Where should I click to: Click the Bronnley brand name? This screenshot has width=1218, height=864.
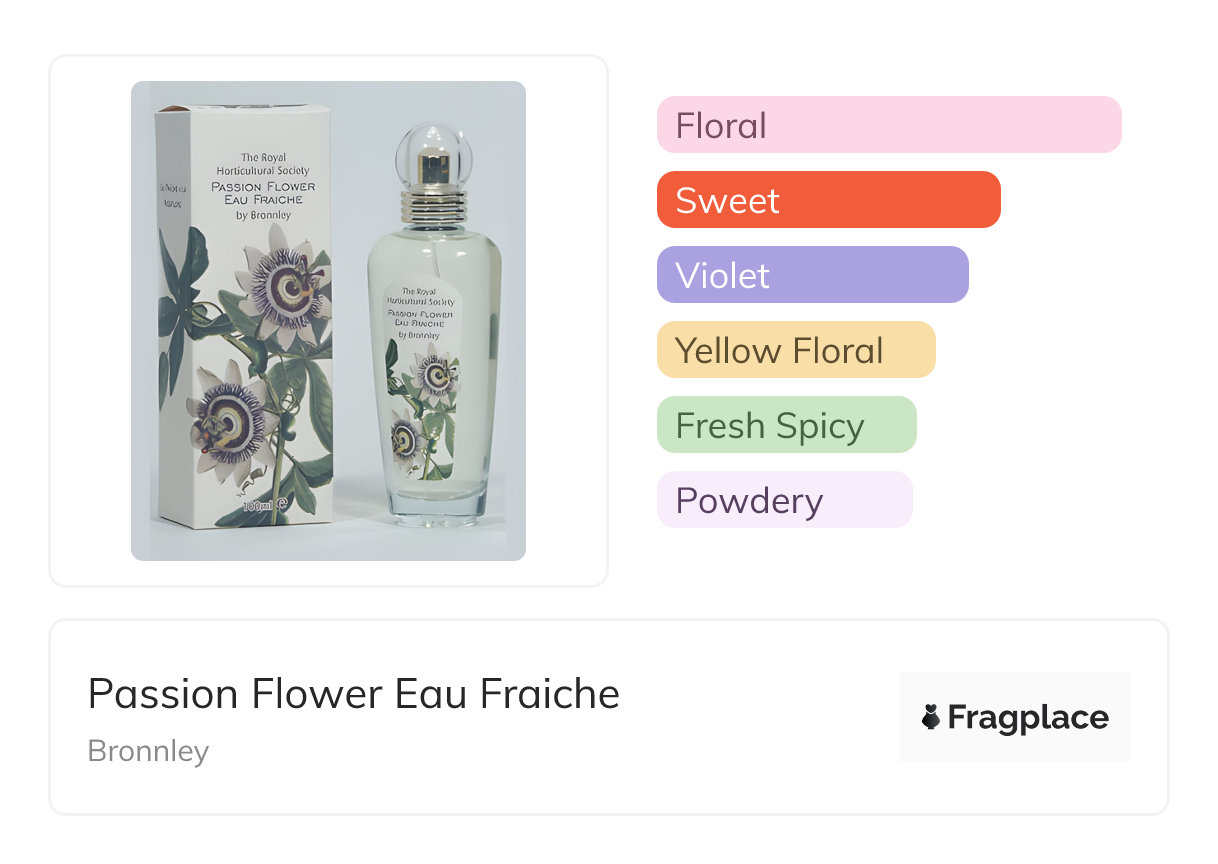point(148,750)
